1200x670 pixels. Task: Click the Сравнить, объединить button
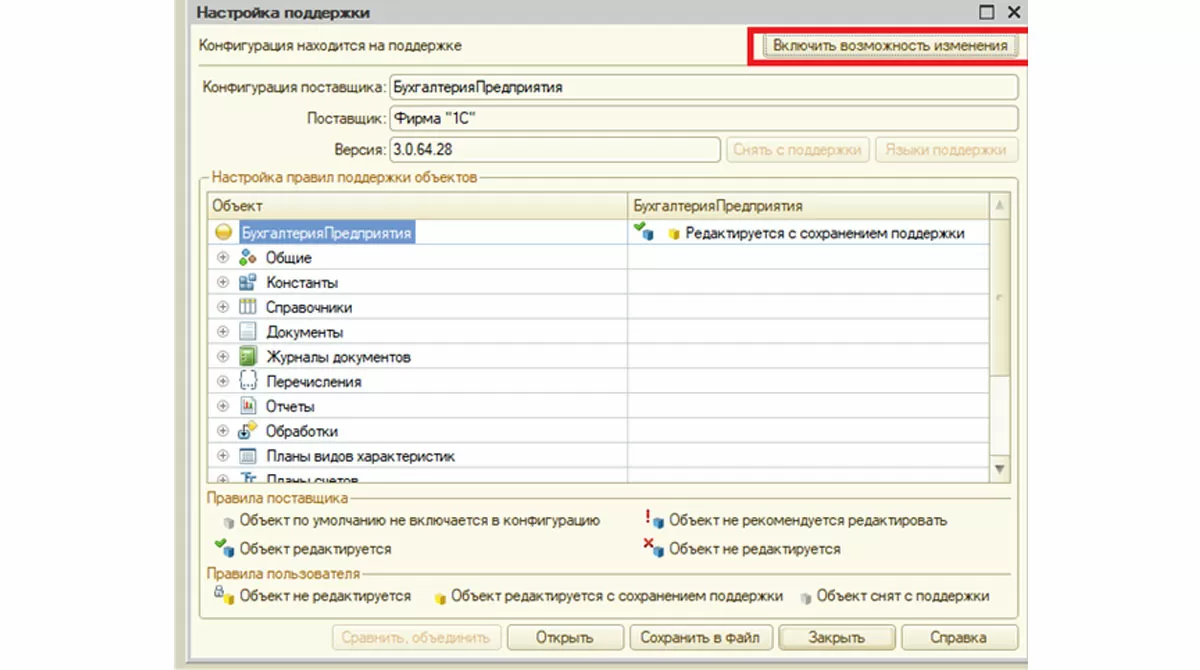415,637
